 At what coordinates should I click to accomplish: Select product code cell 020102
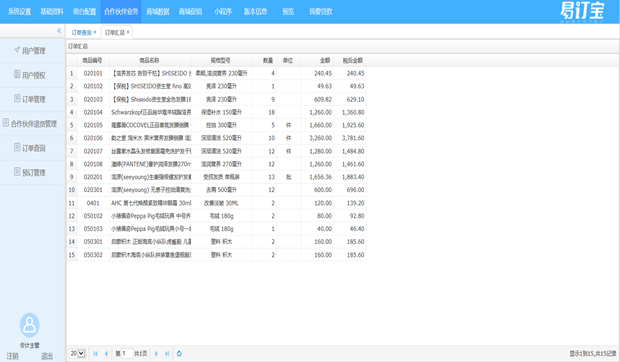93,86
